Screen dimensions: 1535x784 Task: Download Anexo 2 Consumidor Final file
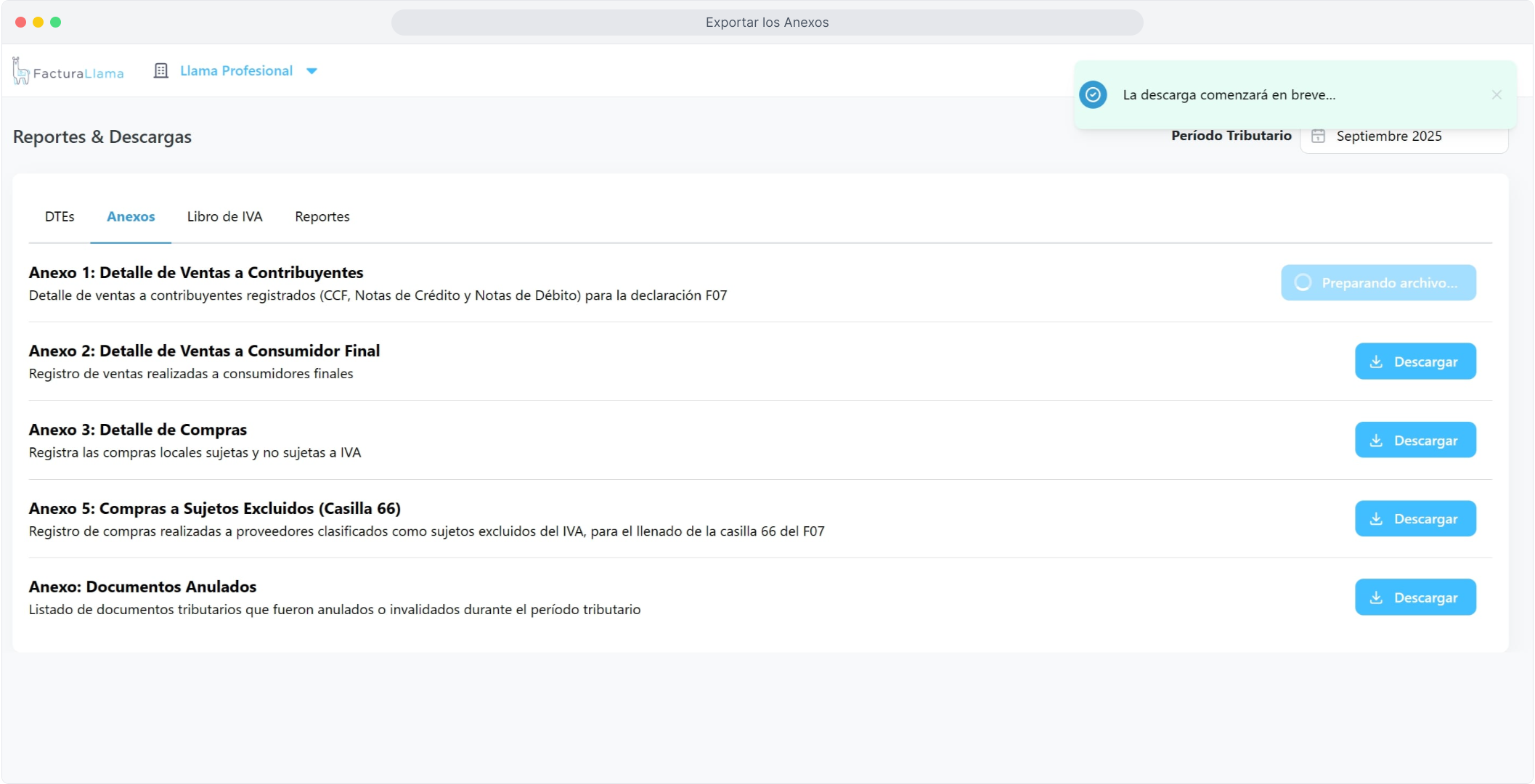click(x=1415, y=362)
